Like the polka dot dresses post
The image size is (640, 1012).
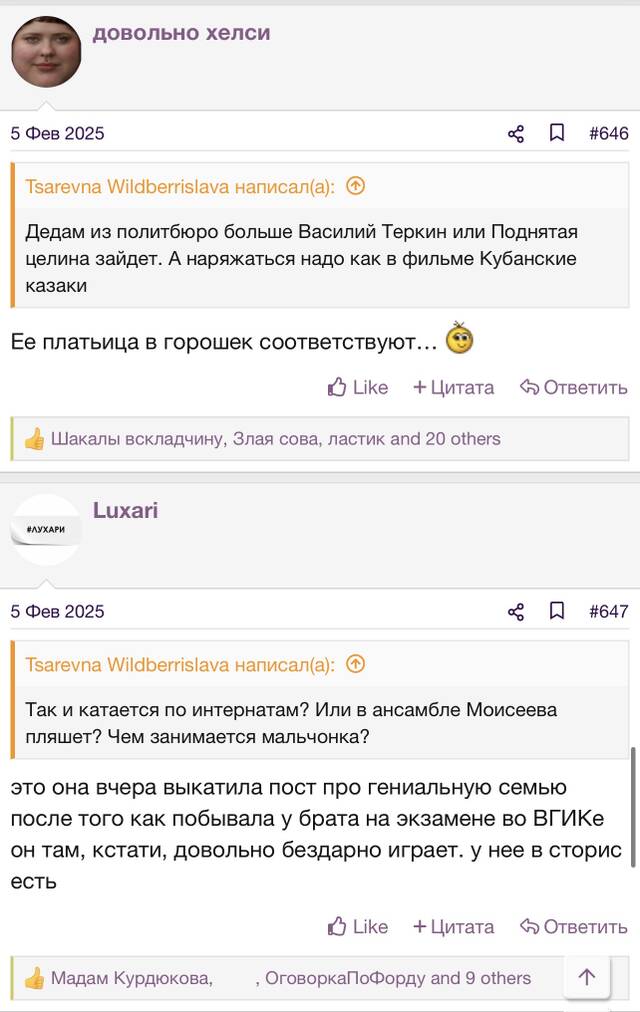(x=358, y=387)
